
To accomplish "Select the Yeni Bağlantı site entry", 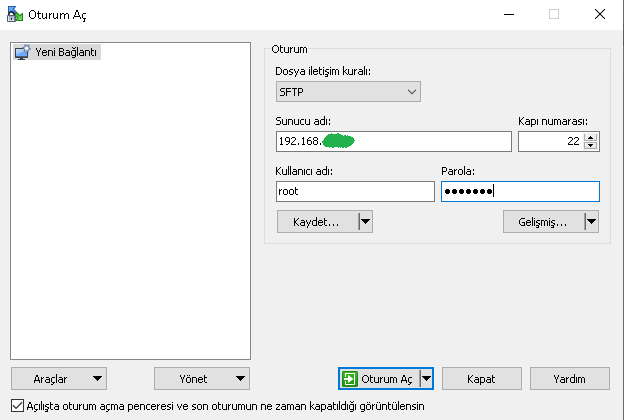I will click(57, 52).
